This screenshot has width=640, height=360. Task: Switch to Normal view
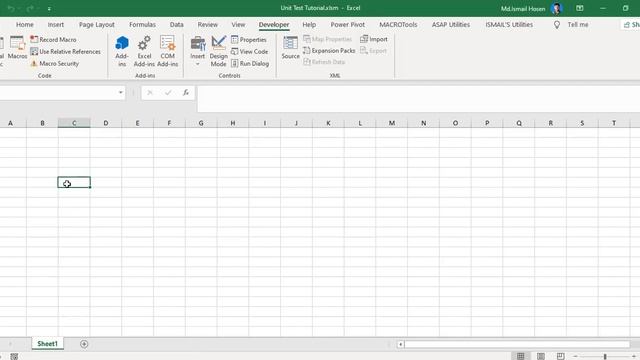click(x=520, y=356)
